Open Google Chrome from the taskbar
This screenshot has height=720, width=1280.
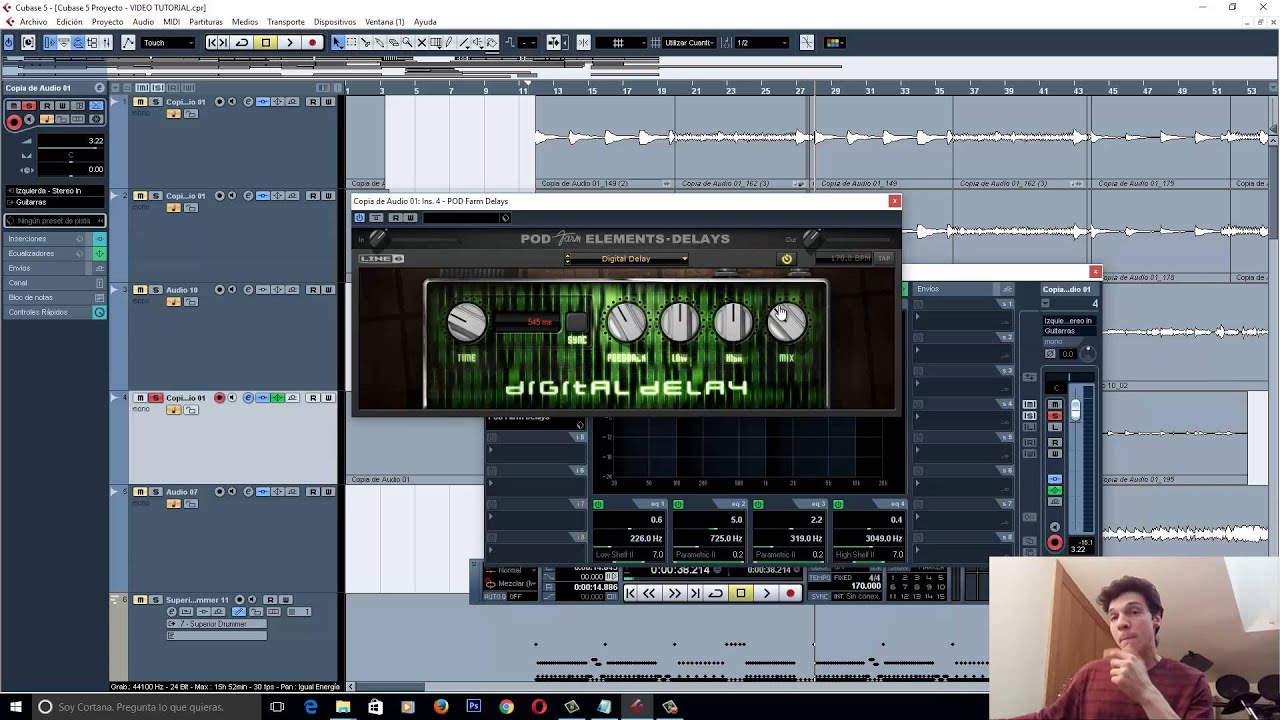(x=506, y=707)
